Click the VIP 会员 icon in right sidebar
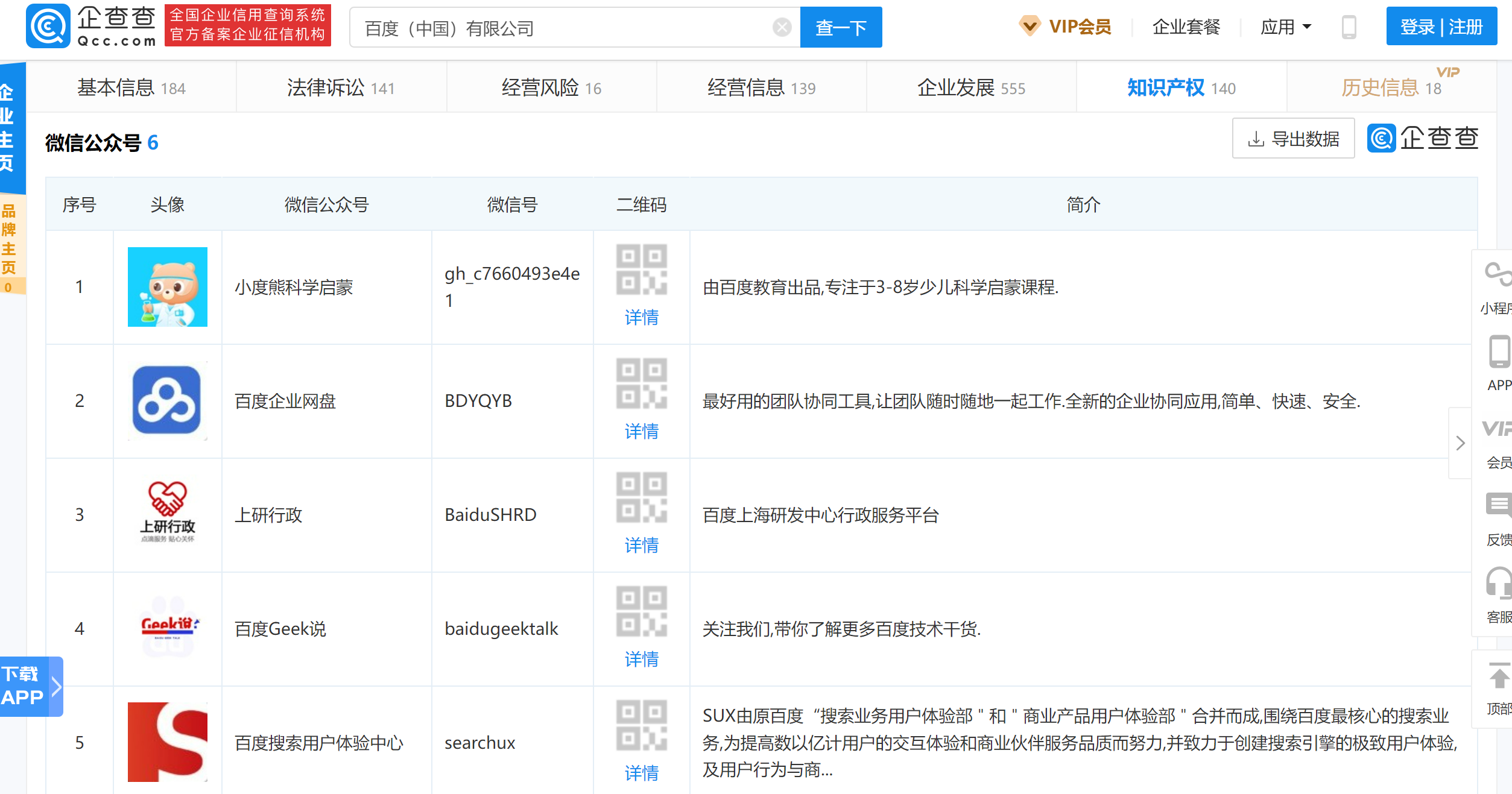Viewport: 1512px width, 794px height. (x=1497, y=429)
